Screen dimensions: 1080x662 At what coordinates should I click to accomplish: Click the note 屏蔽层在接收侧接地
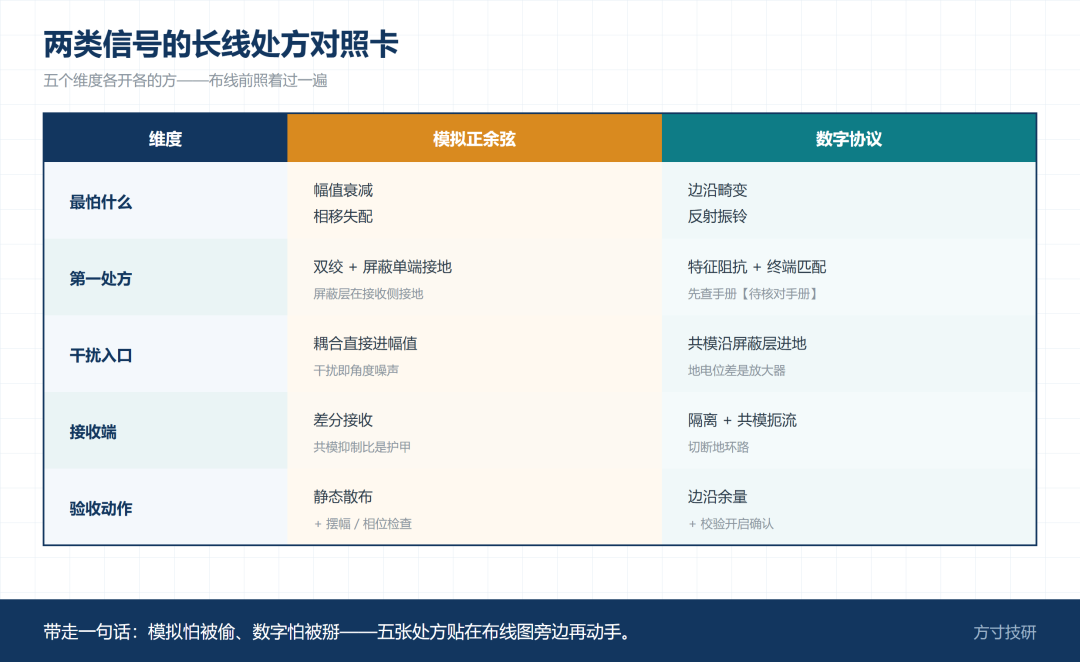[368, 293]
